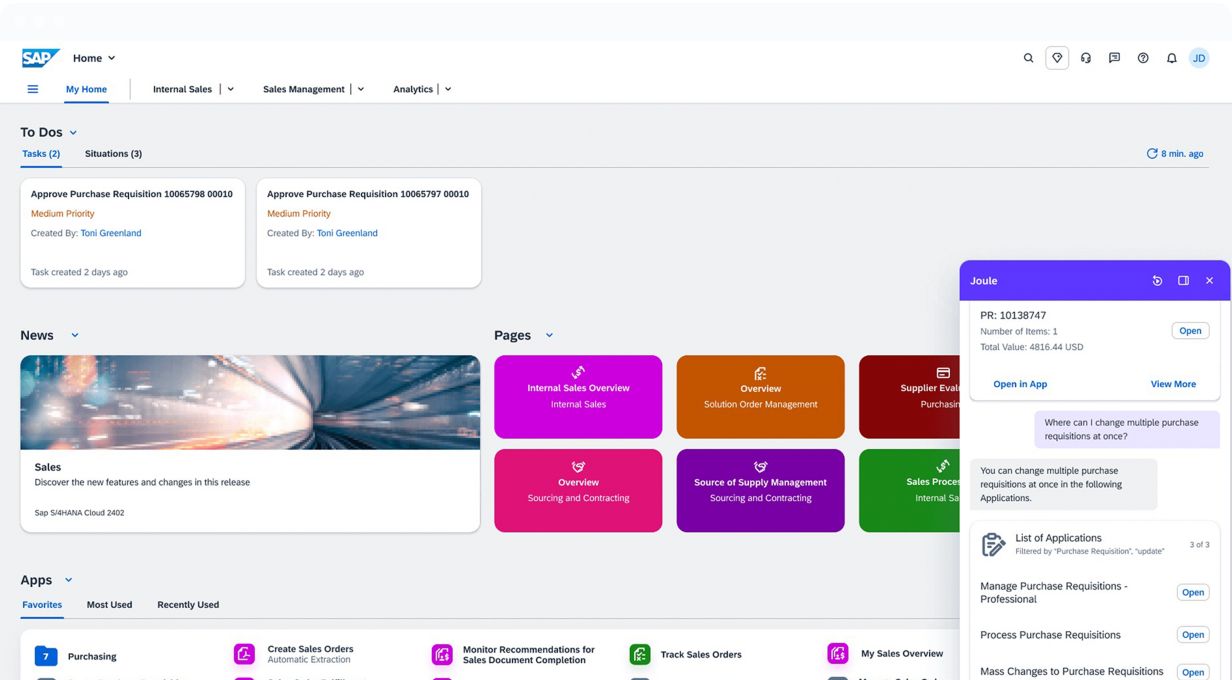Open the Joule diamond assistant icon
This screenshot has width=1232, height=680.
[1057, 58]
